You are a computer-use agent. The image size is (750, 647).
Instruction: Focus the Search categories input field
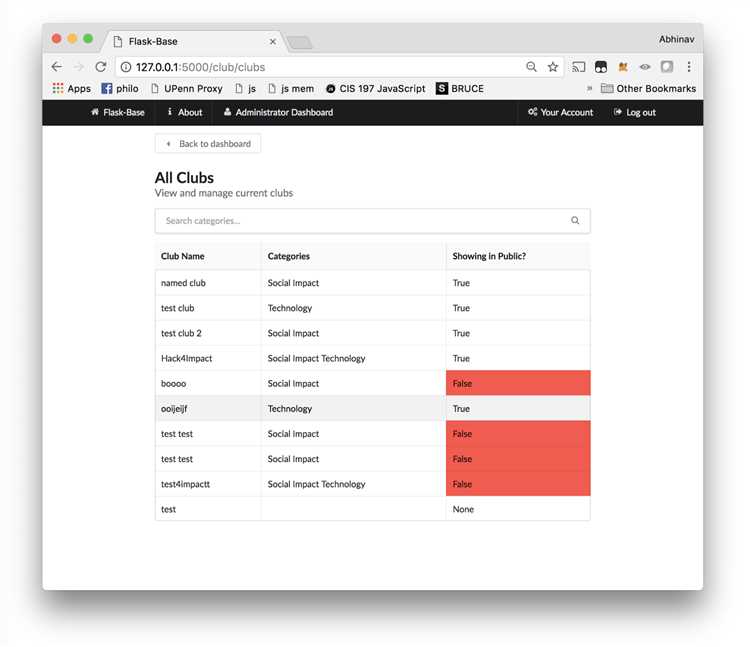[373, 220]
